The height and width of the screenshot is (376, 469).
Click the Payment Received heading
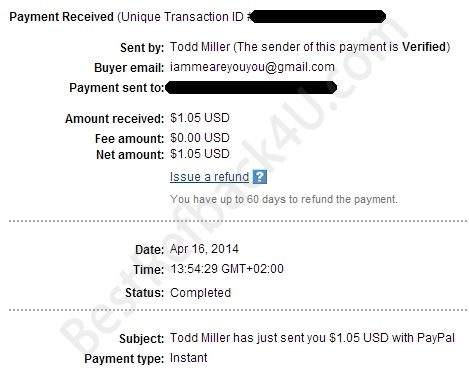point(62,17)
